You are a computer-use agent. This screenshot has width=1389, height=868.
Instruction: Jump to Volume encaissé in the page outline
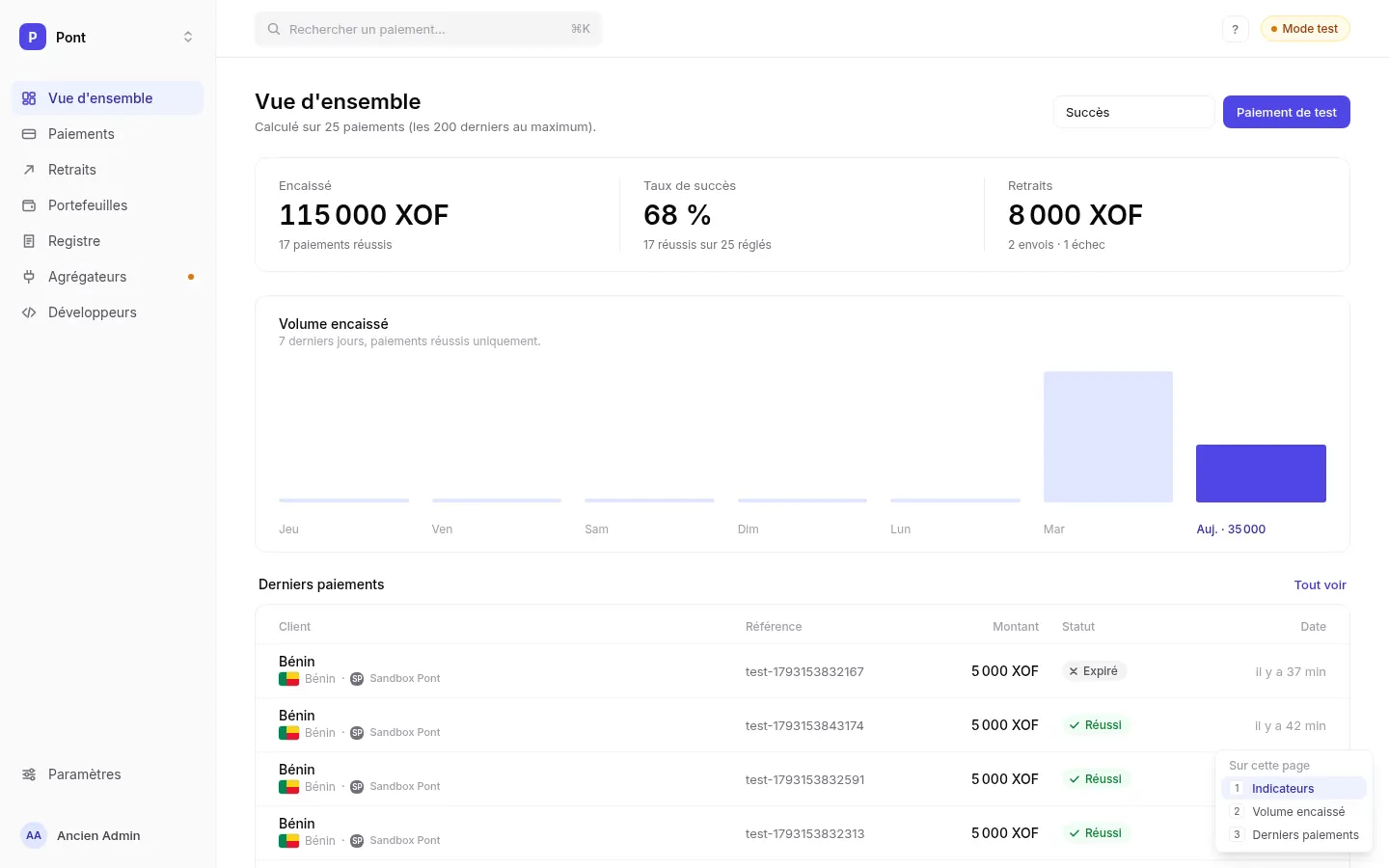coord(1294,811)
